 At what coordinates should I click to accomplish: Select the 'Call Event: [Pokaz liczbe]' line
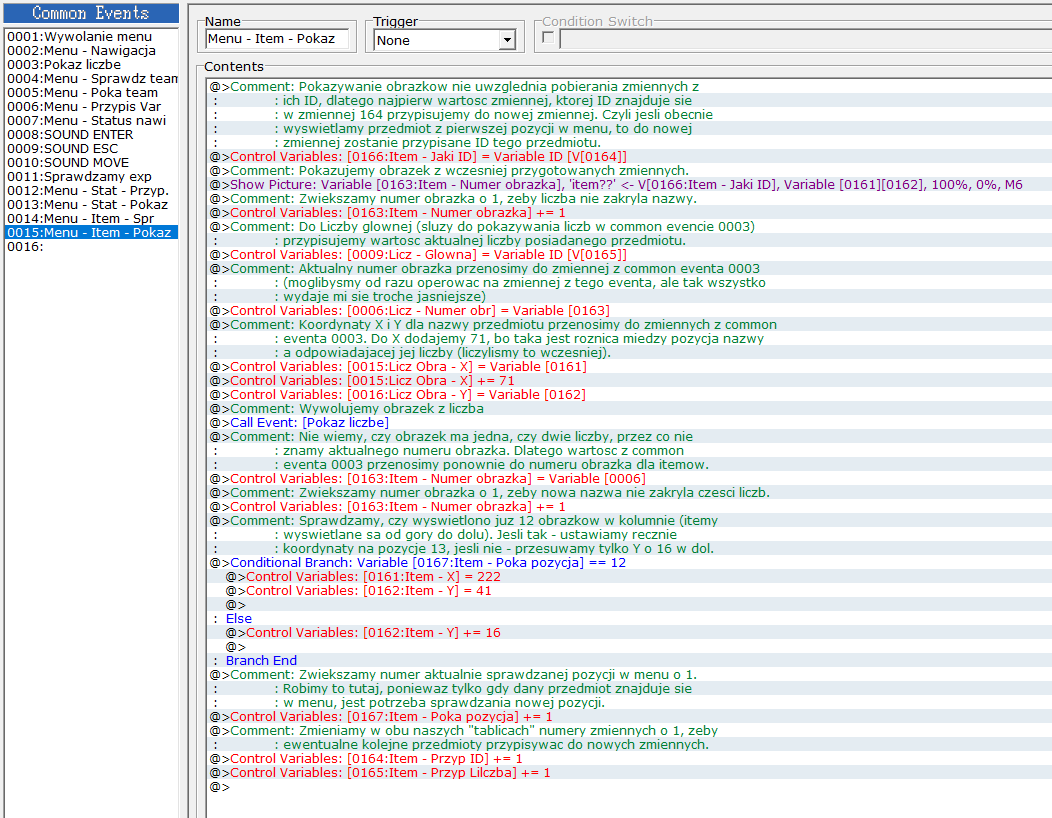[x=629, y=423]
